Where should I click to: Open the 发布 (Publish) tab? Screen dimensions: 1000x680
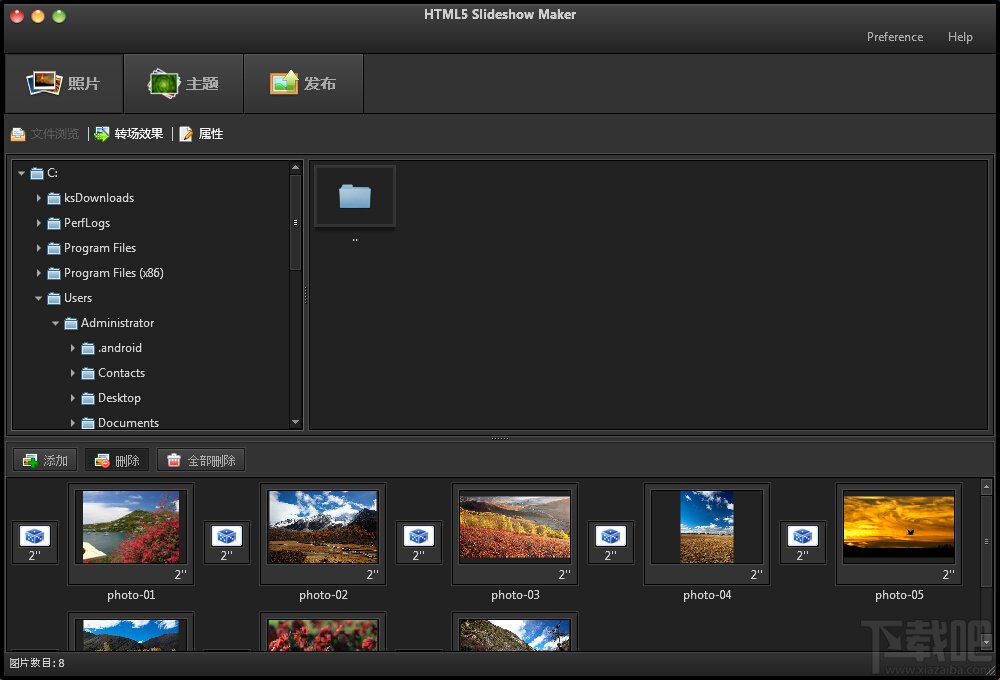[304, 84]
